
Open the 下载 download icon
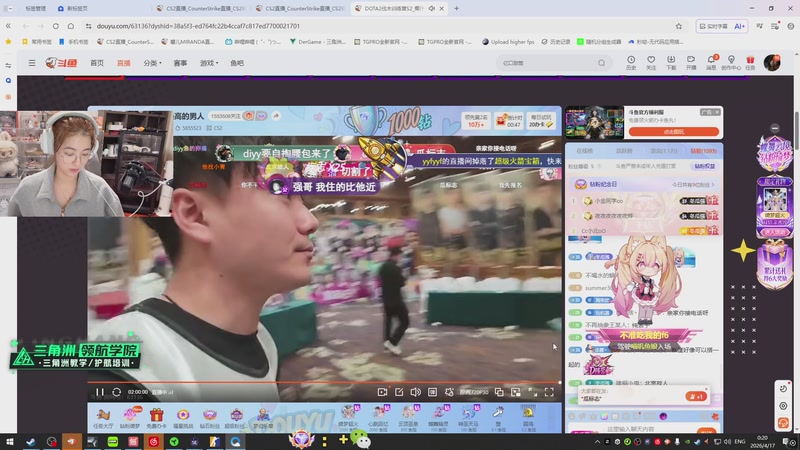pyautogui.click(x=671, y=63)
